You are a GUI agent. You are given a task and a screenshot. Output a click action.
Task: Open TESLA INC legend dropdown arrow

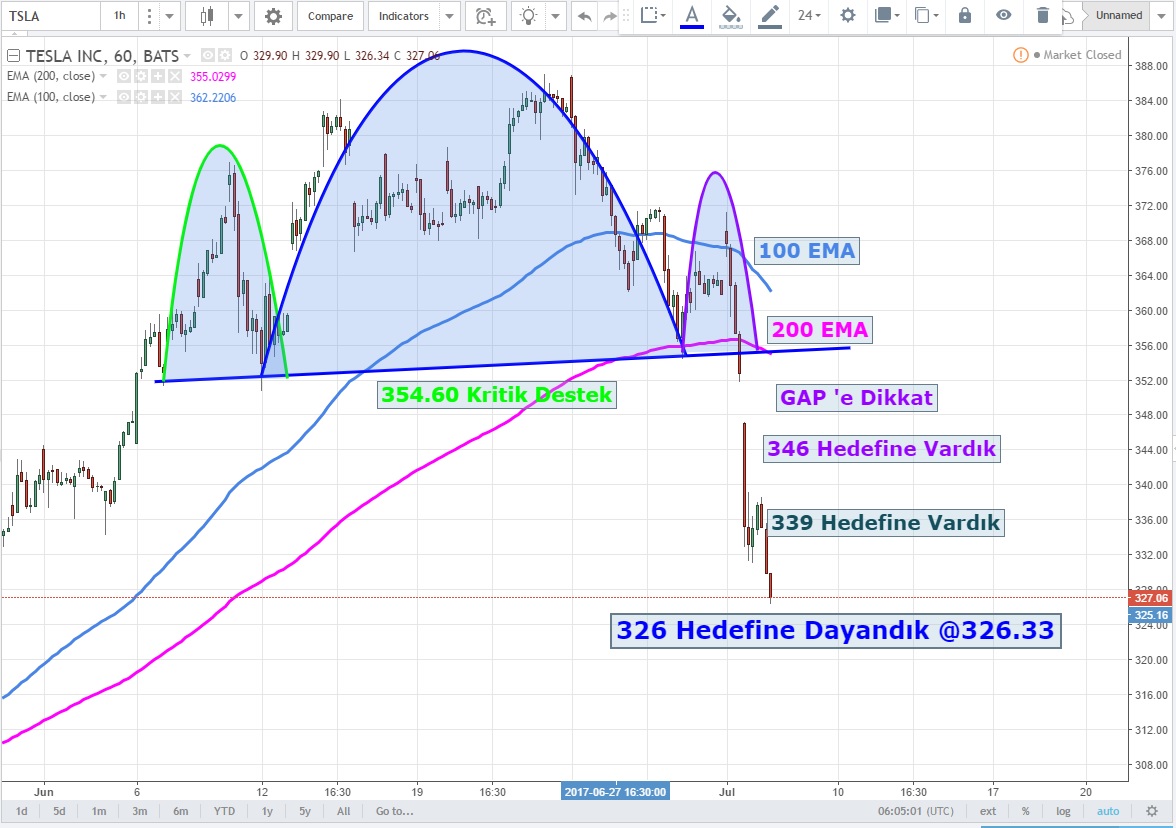point(188,56)
